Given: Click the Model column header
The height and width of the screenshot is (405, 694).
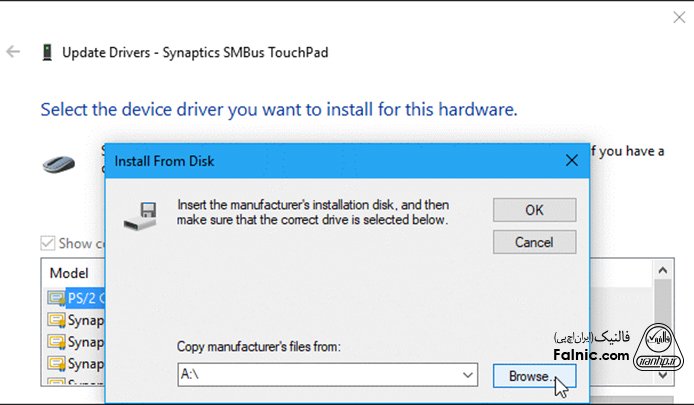Looking at the screenshot, I should click(x=70, y=273).
